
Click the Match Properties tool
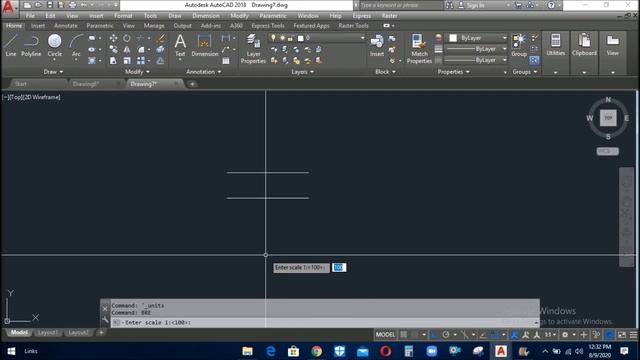tap(419, 49)
